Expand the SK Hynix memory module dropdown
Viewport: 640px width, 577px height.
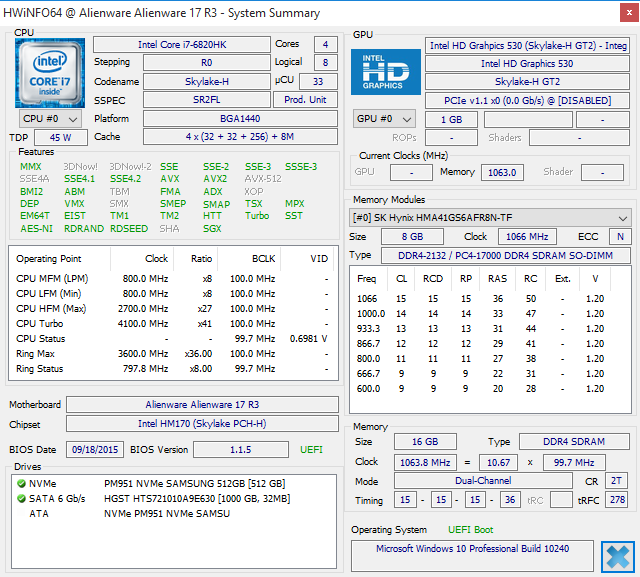click(490, 218)
